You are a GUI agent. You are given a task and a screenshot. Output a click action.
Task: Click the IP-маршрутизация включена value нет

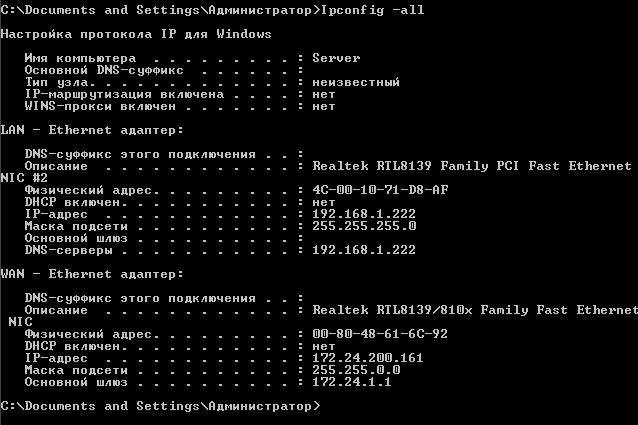tap(324, 94)
